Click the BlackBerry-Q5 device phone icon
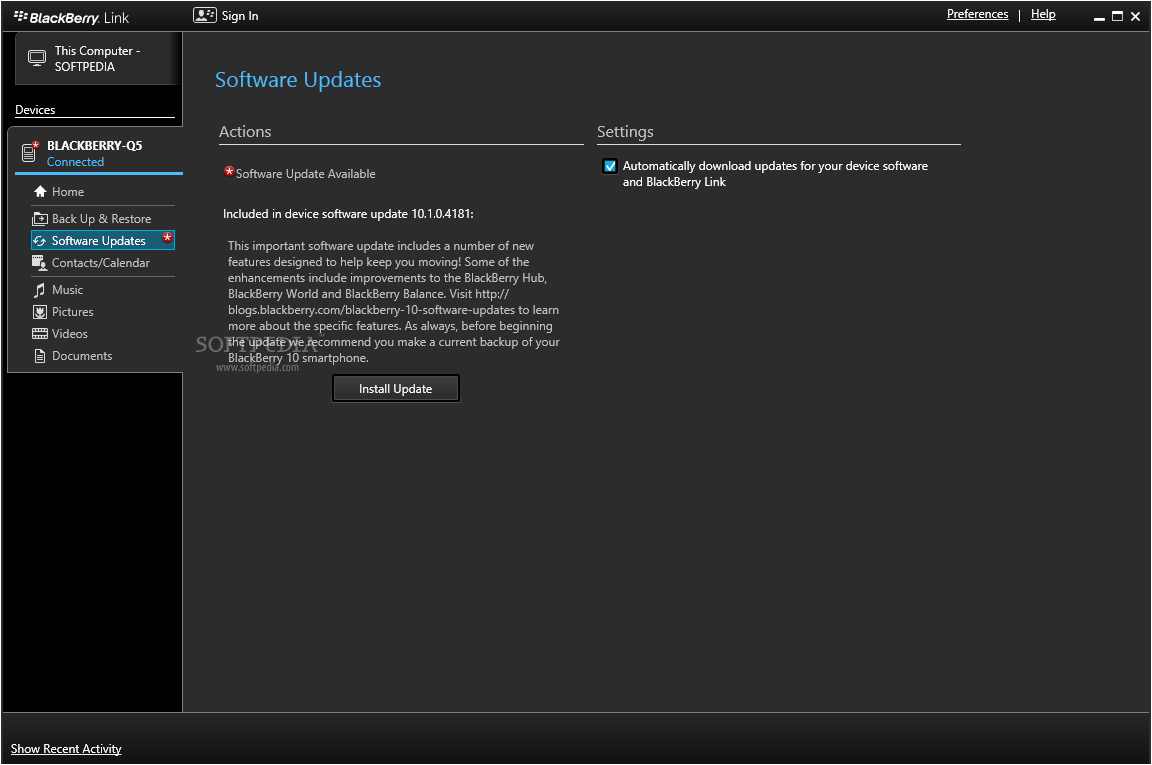Viewport: 1152px width, 765px height. coord(29,151)
